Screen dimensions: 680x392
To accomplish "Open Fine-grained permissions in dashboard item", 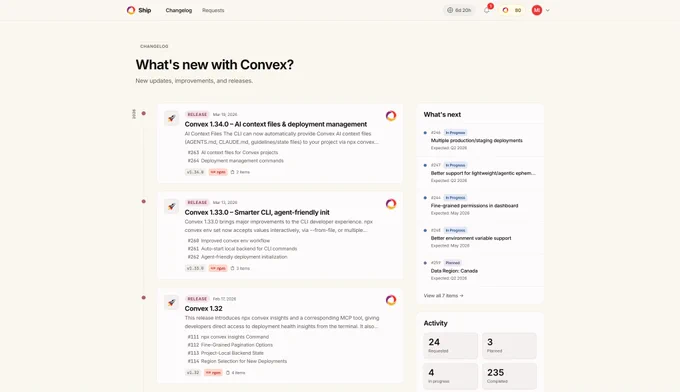I will click(474, 206).
